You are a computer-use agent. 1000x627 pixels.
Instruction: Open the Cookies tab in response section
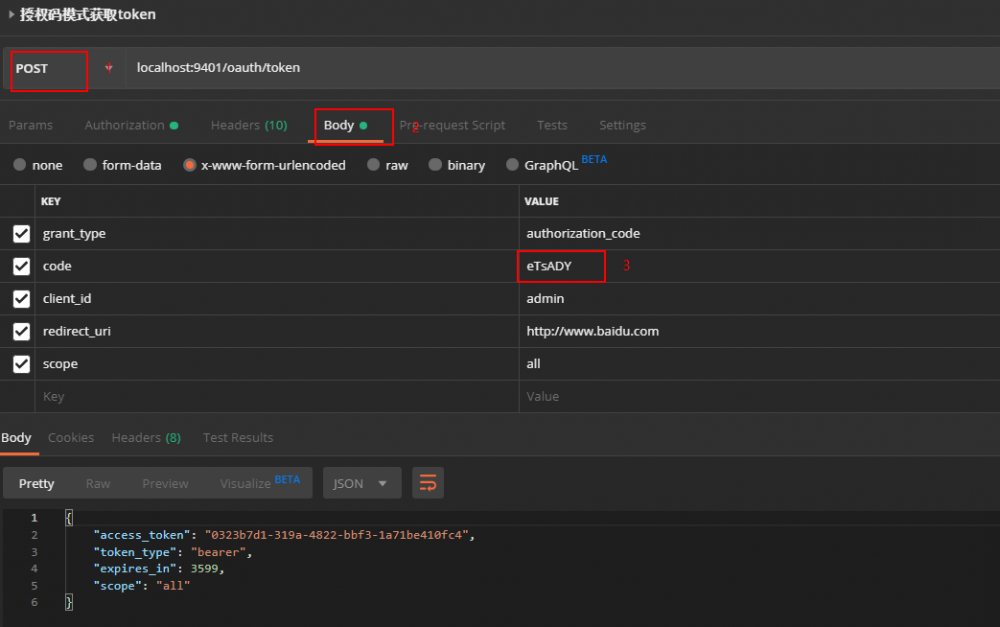(x=71, y=437)
